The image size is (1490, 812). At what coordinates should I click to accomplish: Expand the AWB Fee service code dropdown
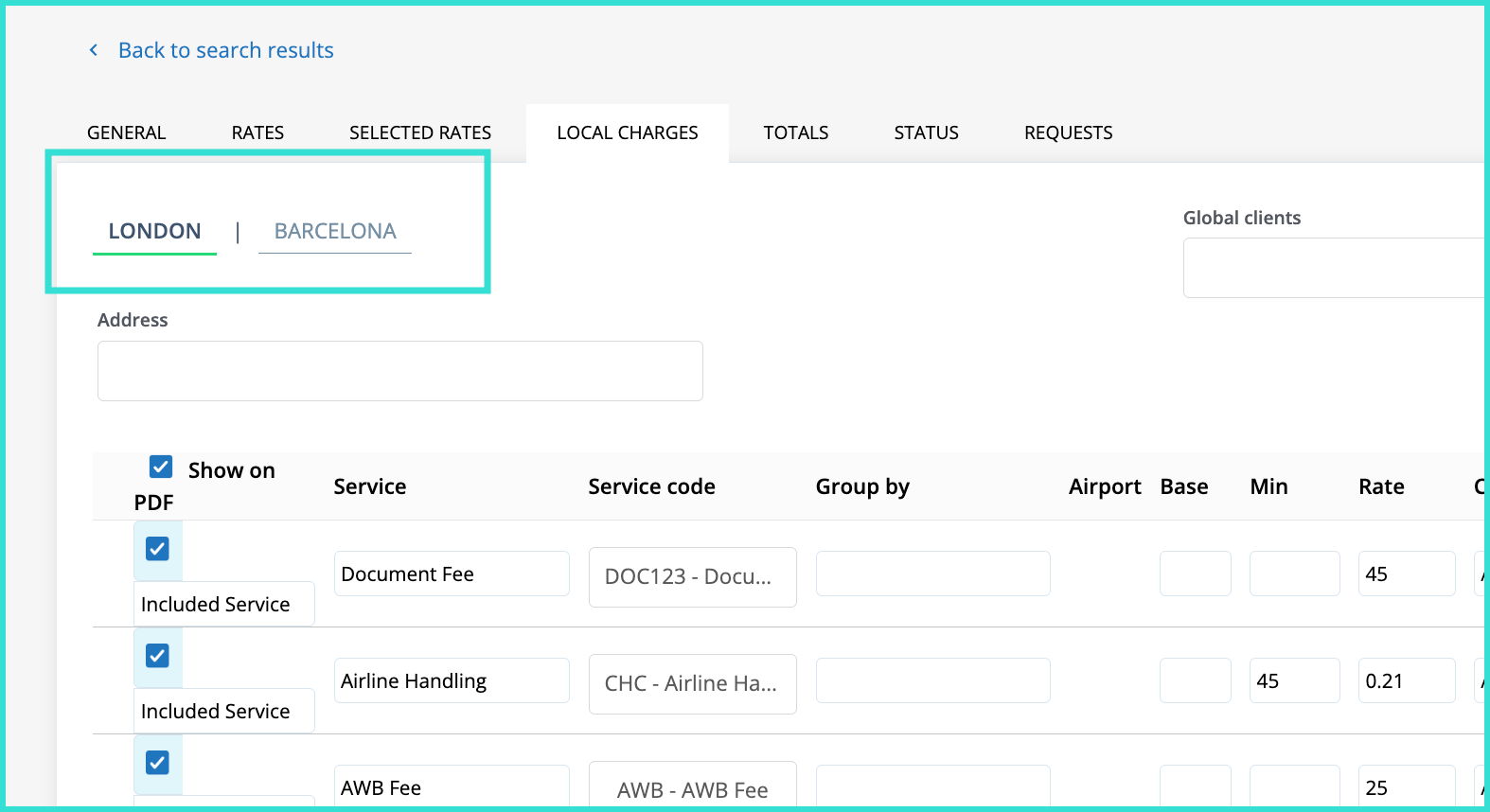692,788
